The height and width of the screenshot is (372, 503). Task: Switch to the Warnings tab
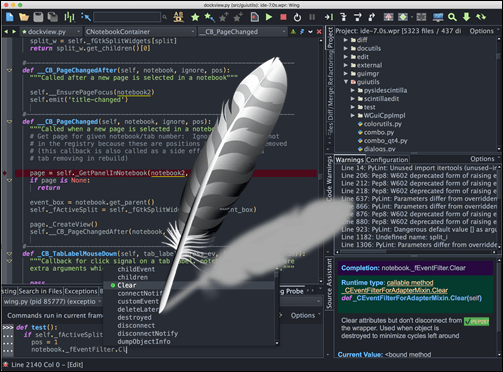[349, 160]
